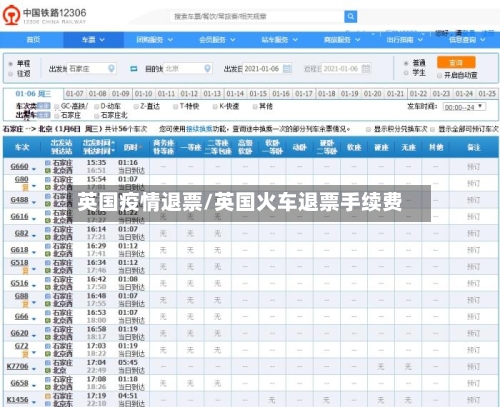Click the China Railway 12306 logo
The height and width of the screenshot is (407, 500).
[44, 15]
